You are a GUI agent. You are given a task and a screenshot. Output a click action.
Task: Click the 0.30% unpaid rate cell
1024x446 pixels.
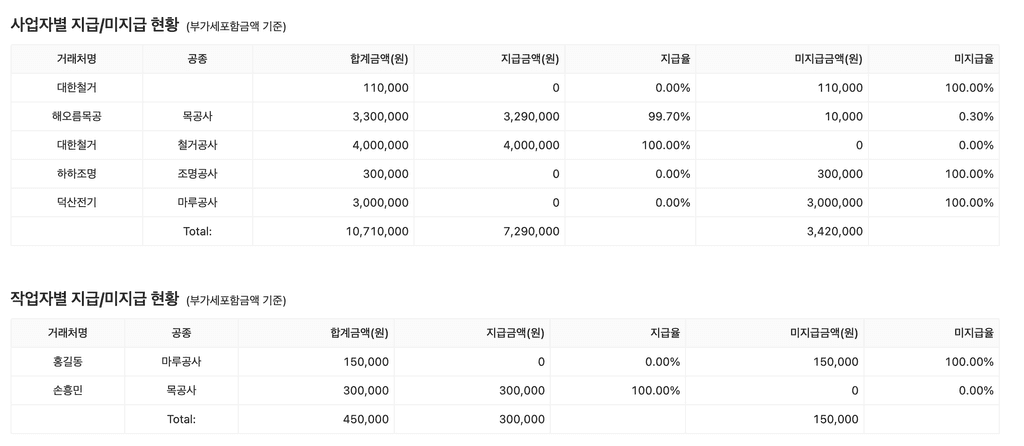click(x=934, y=116)
